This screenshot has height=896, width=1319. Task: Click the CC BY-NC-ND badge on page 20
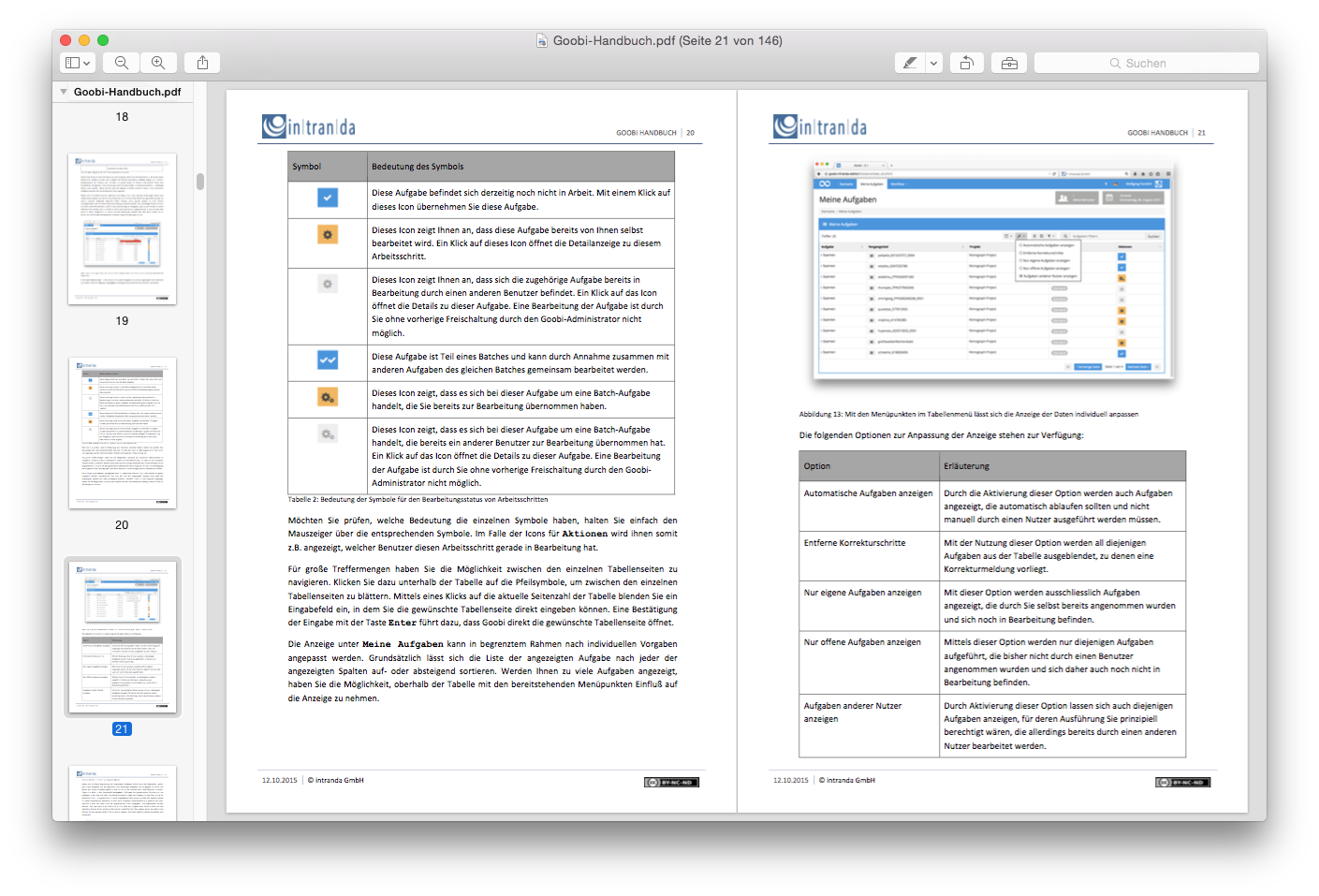tap(671, 782)
